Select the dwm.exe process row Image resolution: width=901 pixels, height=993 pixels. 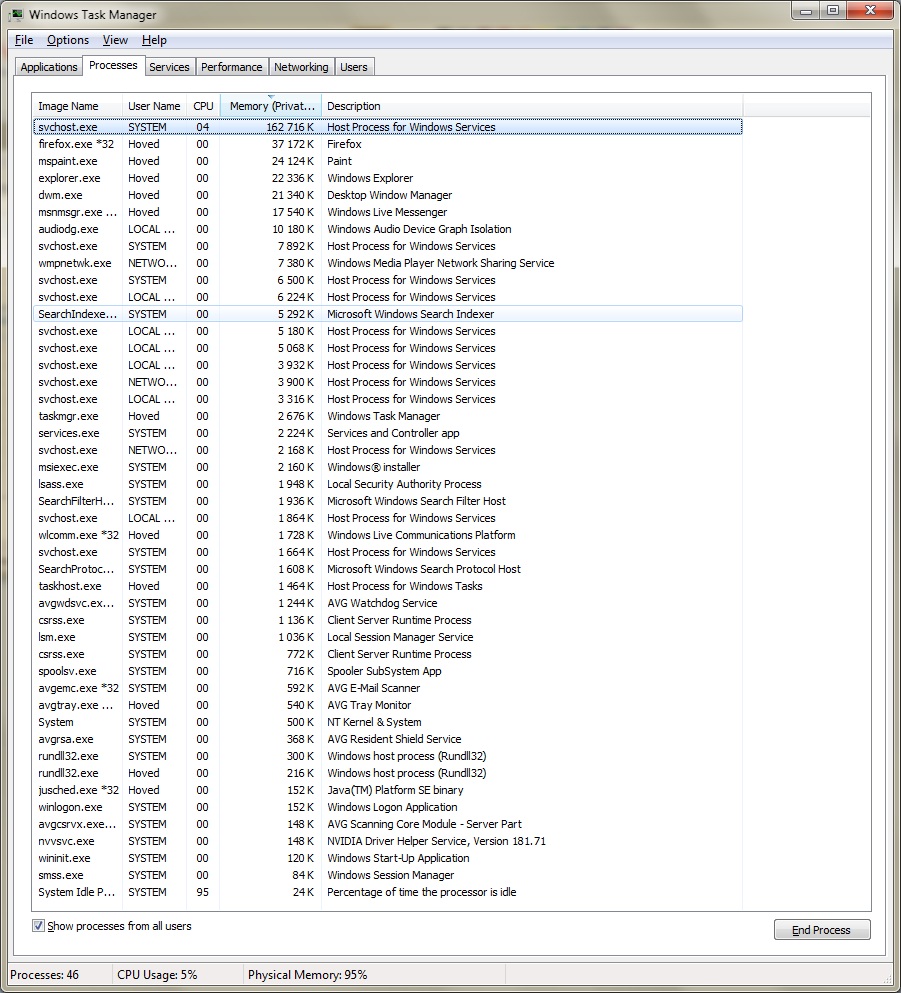point(387,195)
